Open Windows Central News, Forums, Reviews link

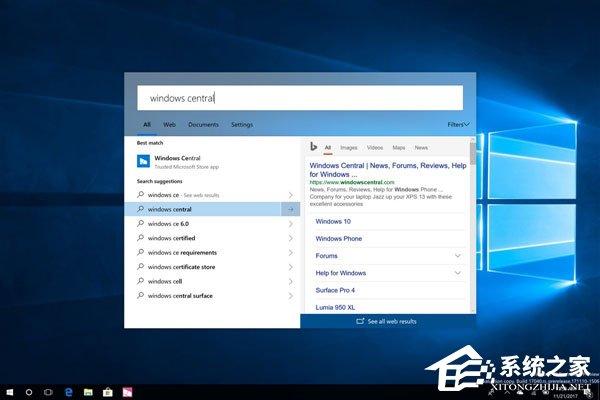pos(388,170)
